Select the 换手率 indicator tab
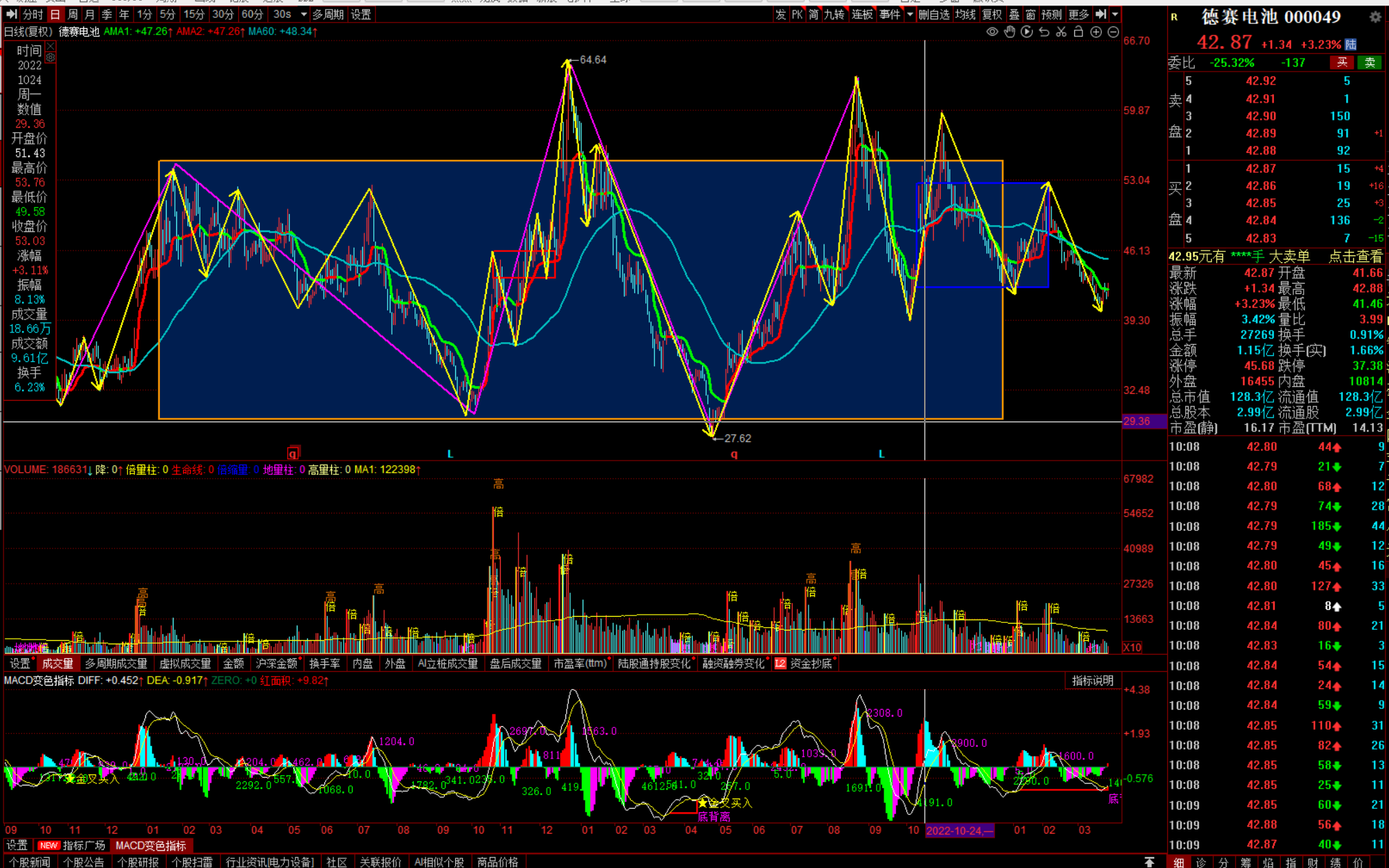The height and width of the screenshot is (868, 1389). coord(324,664)
